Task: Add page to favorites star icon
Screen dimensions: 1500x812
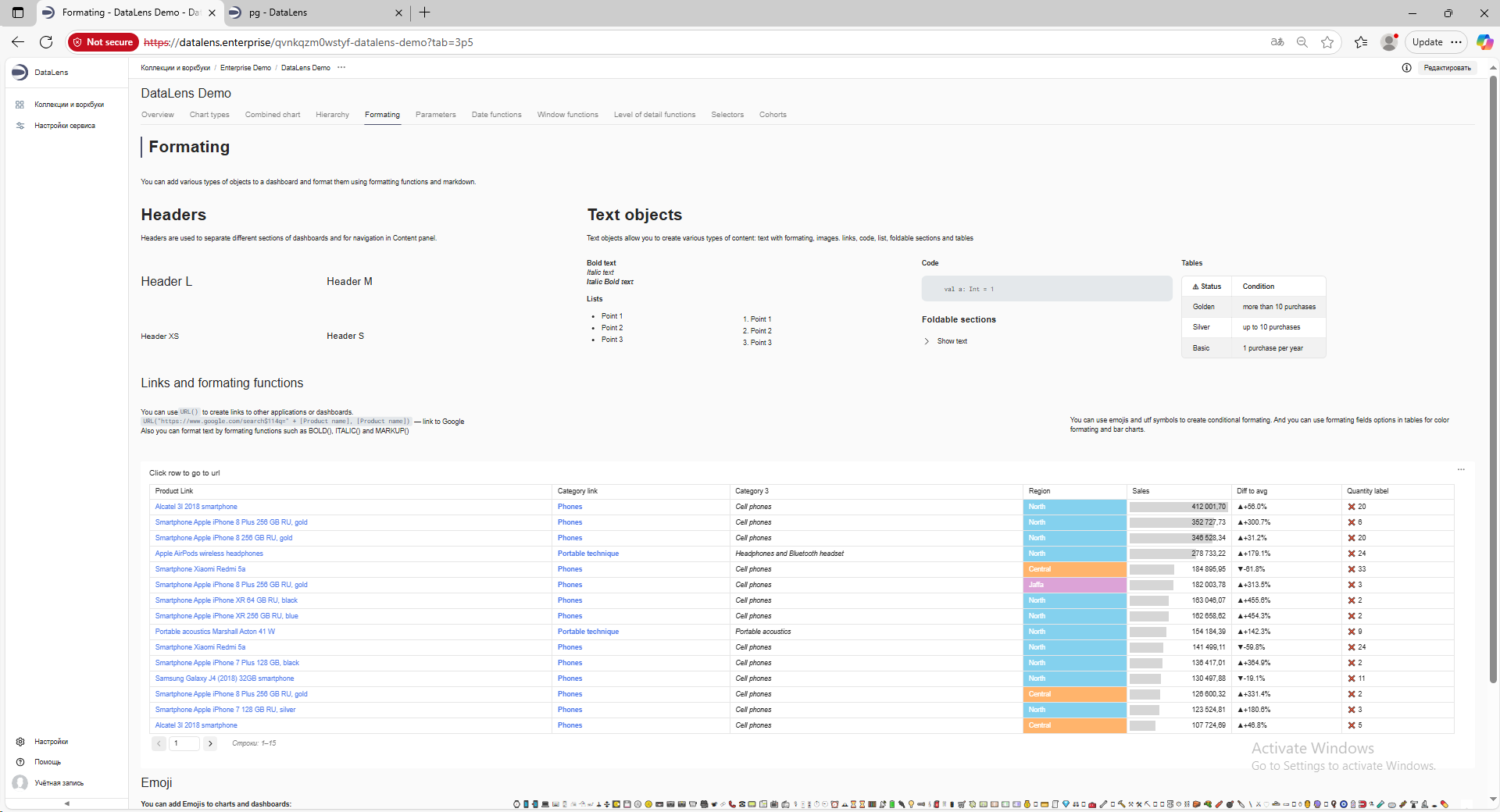Action: (x=1327, y=42)
